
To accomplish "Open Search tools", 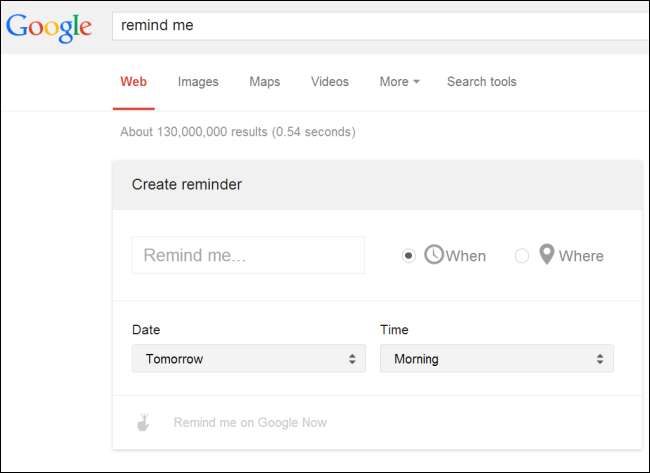I will tap(482, 82).
